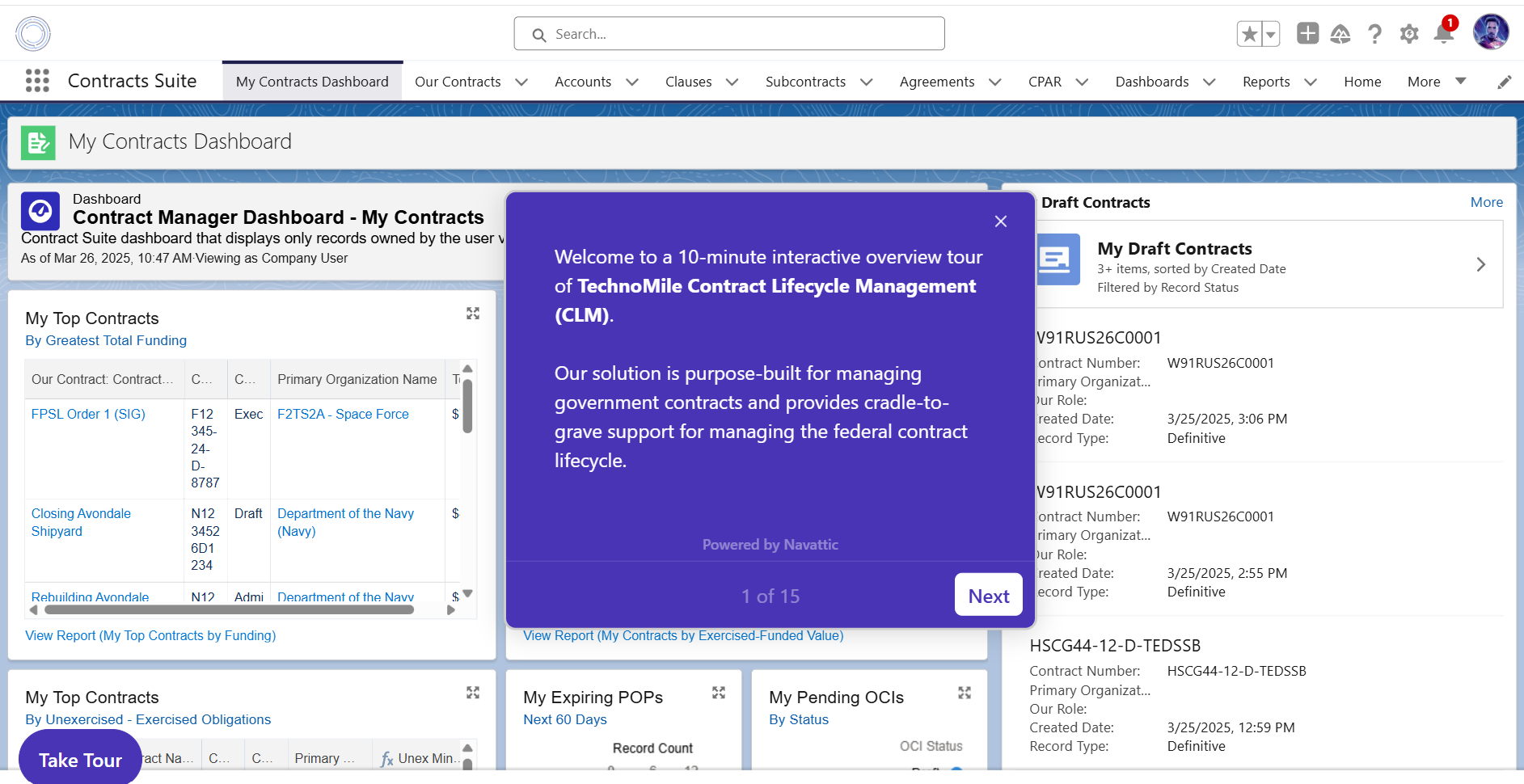Viewport: 1524px width, 784px height.
Task: Expand the My Top Contracts by Funding chart
Action: pos(473,314)
